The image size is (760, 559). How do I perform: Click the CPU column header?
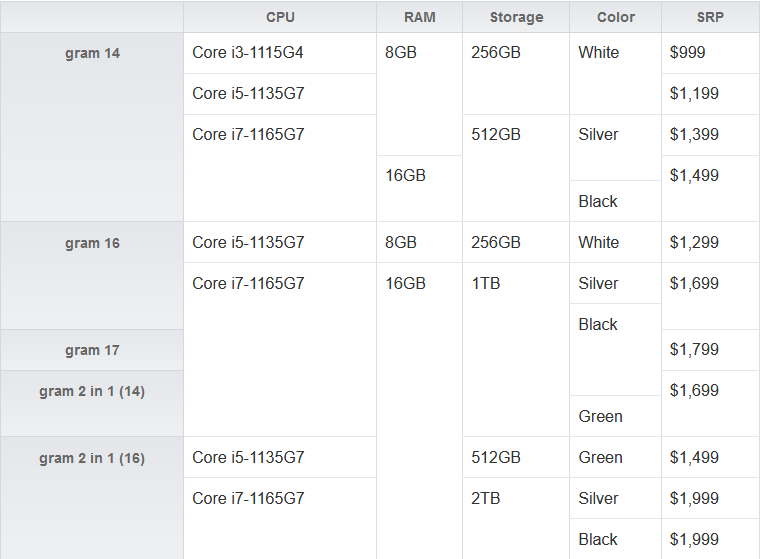click(280, 17)
